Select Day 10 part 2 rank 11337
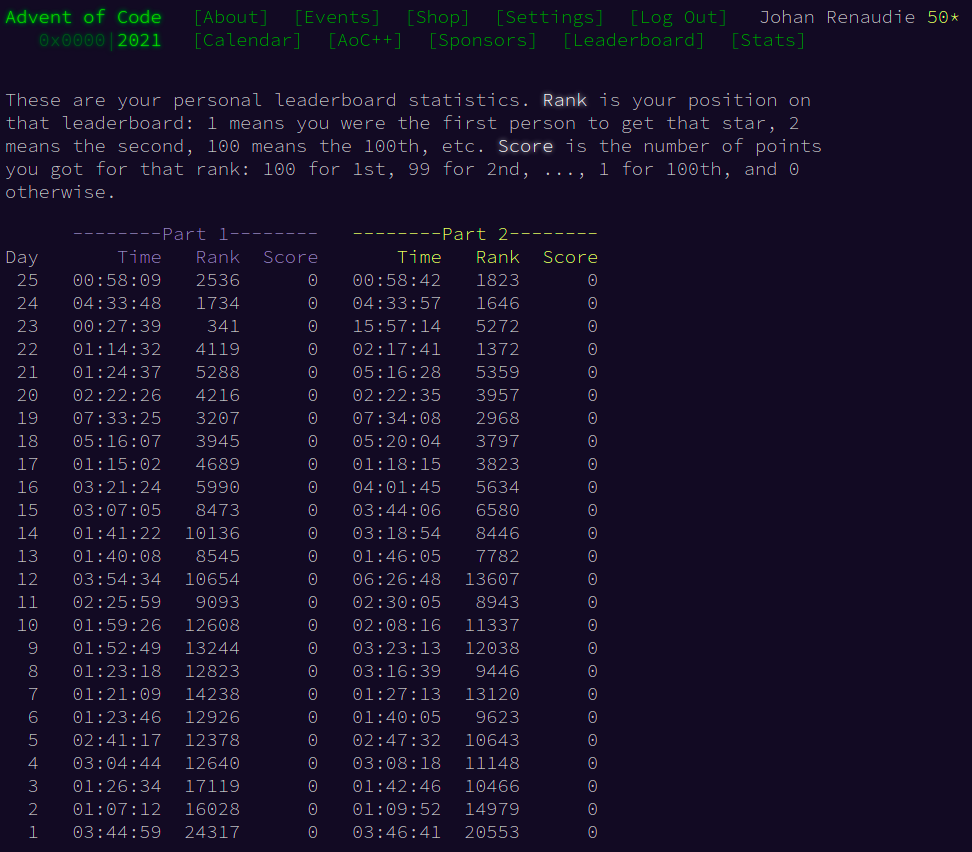972x852 pixels. coord(492,625)
